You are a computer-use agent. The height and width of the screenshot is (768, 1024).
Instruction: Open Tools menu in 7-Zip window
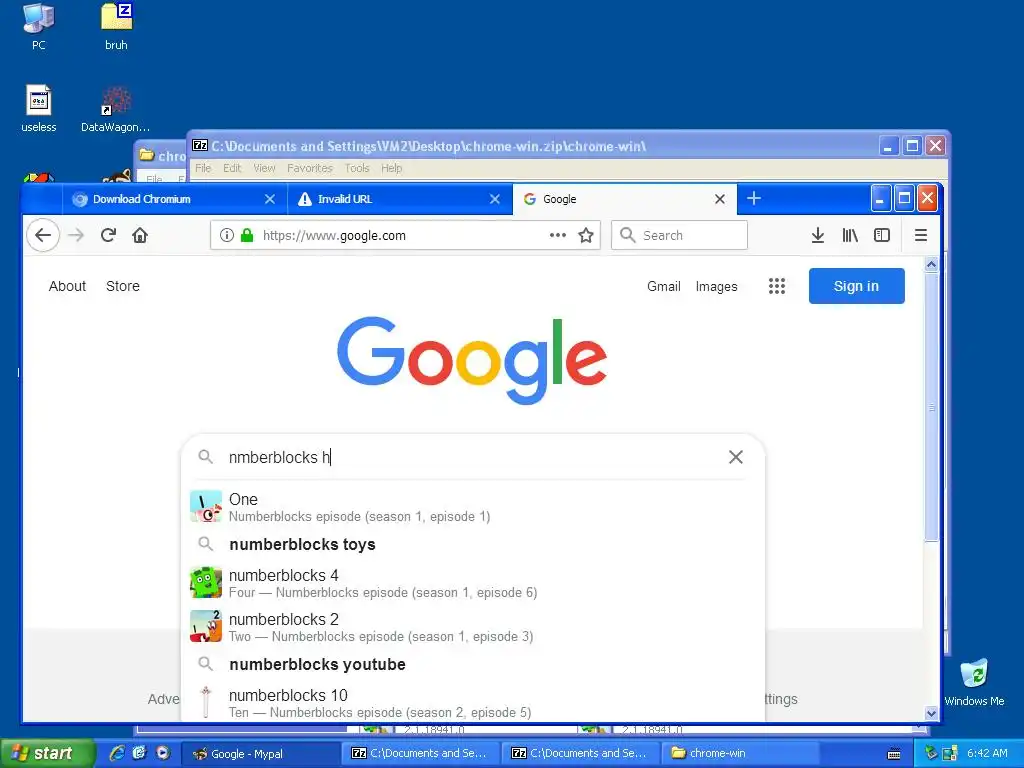(357, 168)
